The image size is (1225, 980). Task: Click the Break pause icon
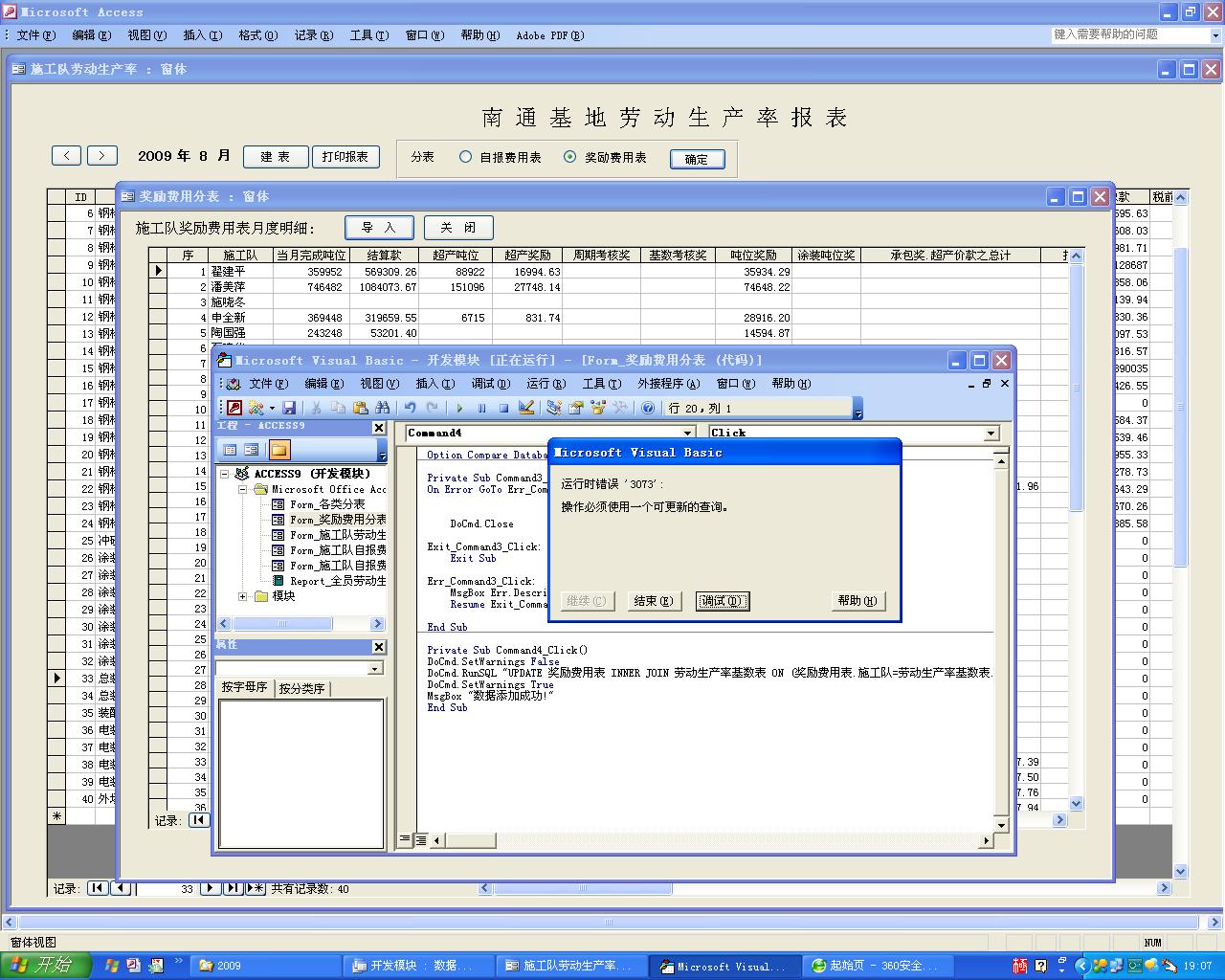coord(481,408)
